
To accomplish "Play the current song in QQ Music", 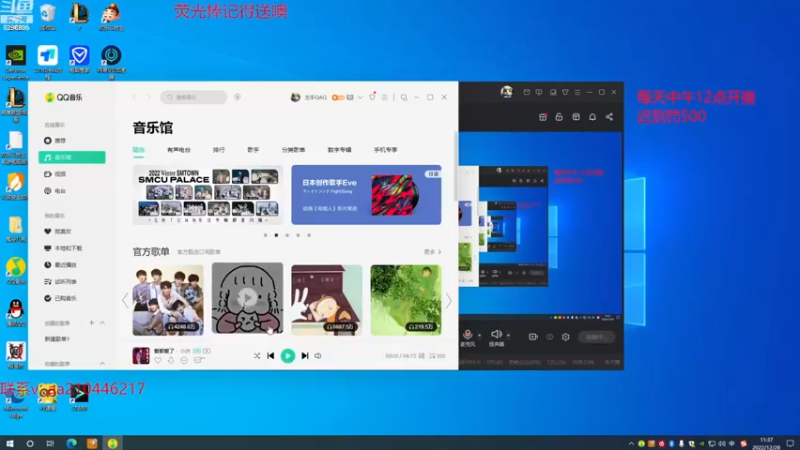I will click(x=288, y=356).
